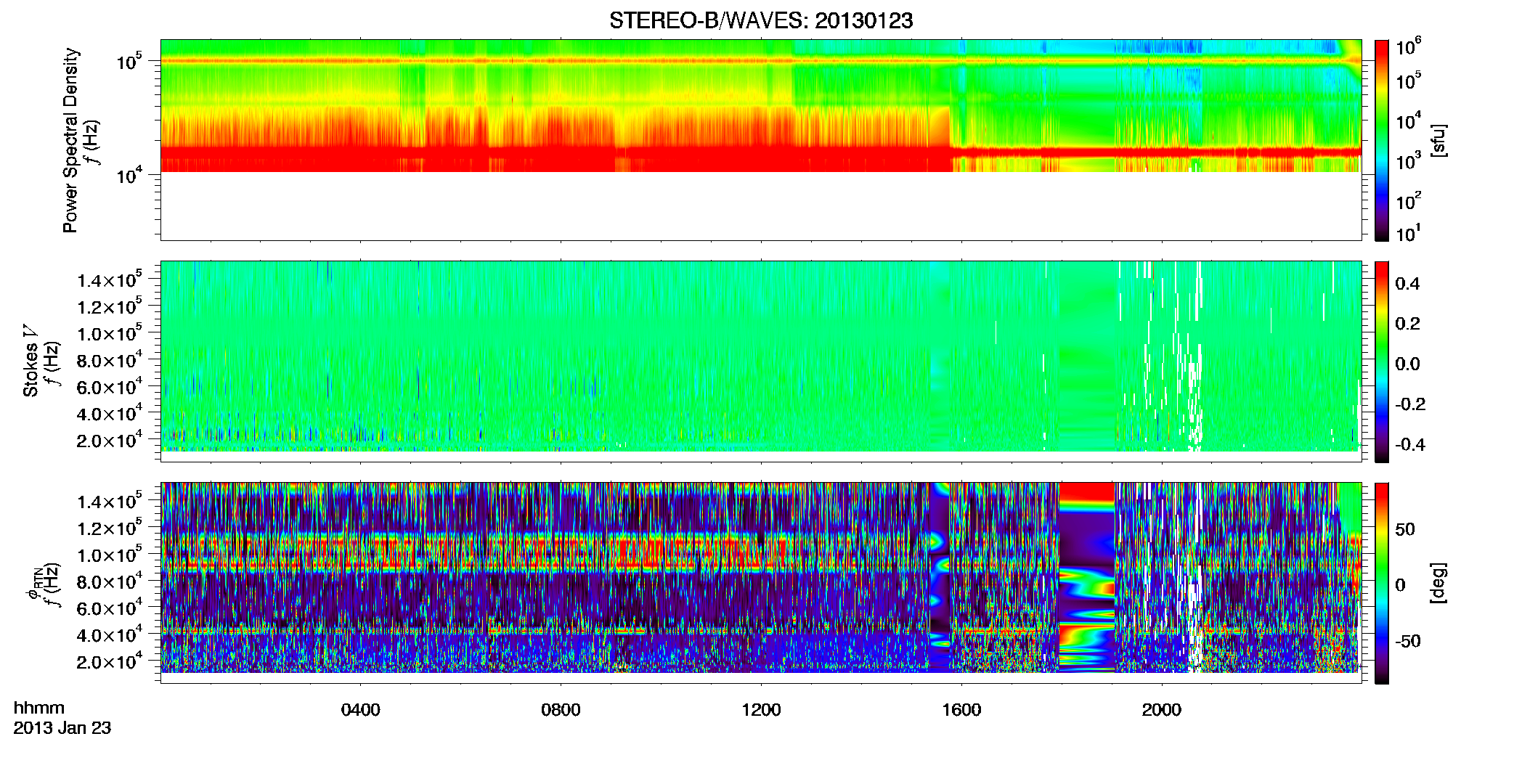Click the Stokes V color bar

(1382, 362)
